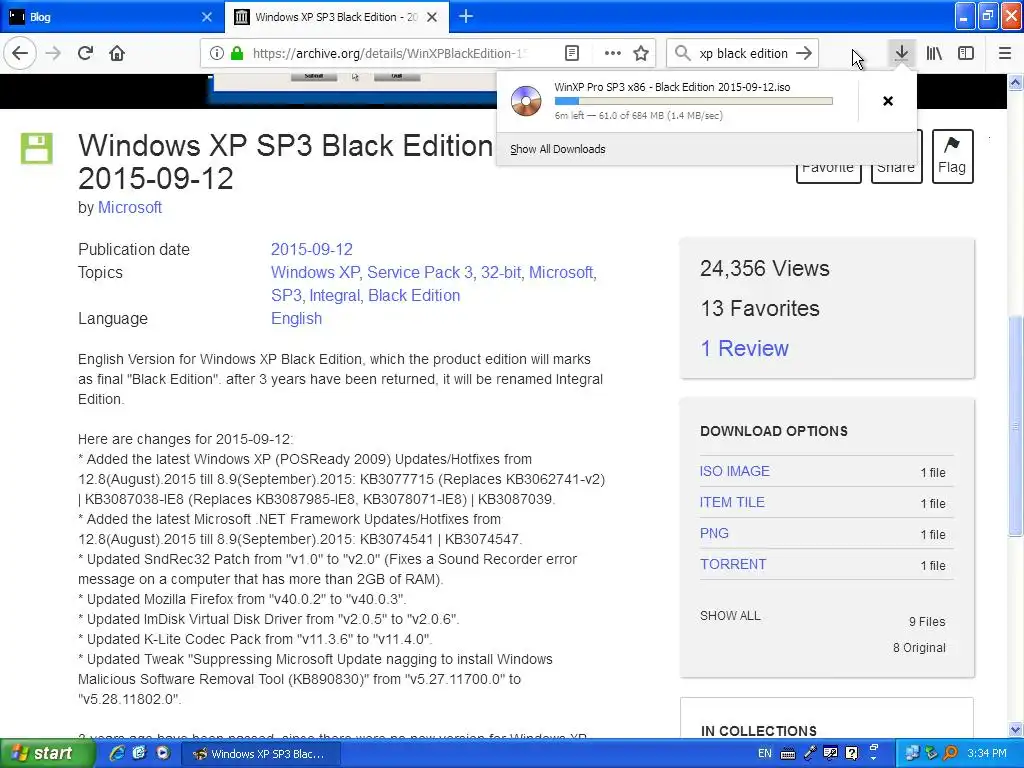This screenshot has height=768, width=1024.
Task: Open the Integral topic link
Action: click(x=334, y=295)
